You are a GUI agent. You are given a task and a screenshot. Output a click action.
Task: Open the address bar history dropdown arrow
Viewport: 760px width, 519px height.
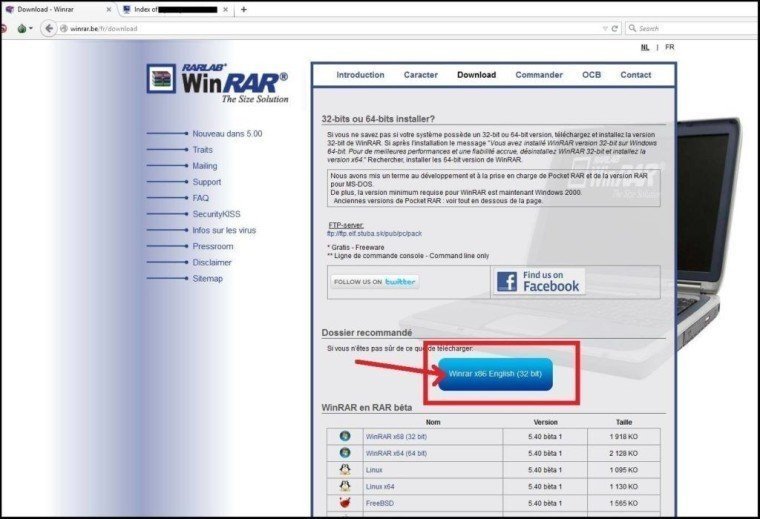pyautogui.click(x=604, y=29)
